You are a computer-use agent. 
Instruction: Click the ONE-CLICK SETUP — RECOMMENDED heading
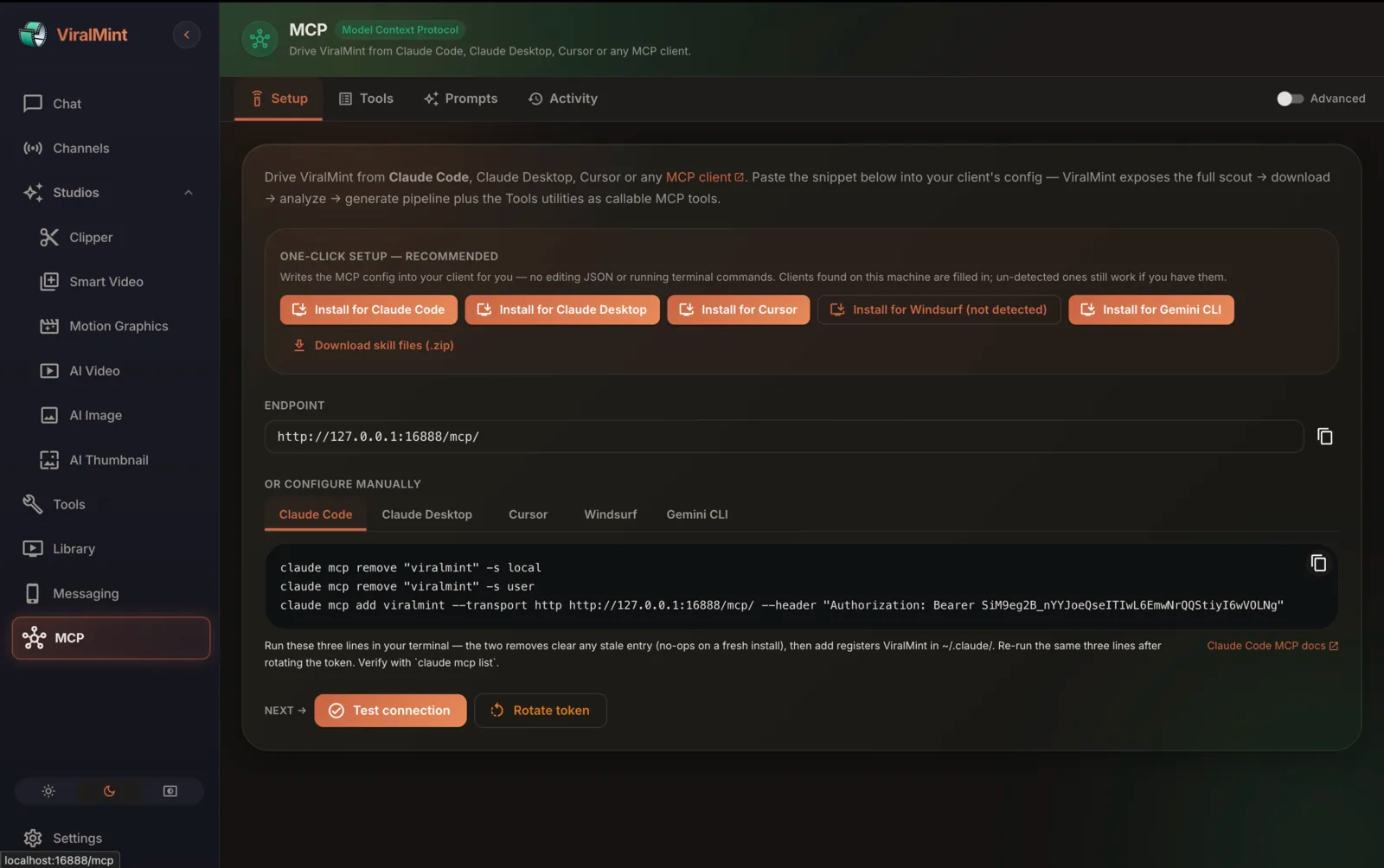389,257
